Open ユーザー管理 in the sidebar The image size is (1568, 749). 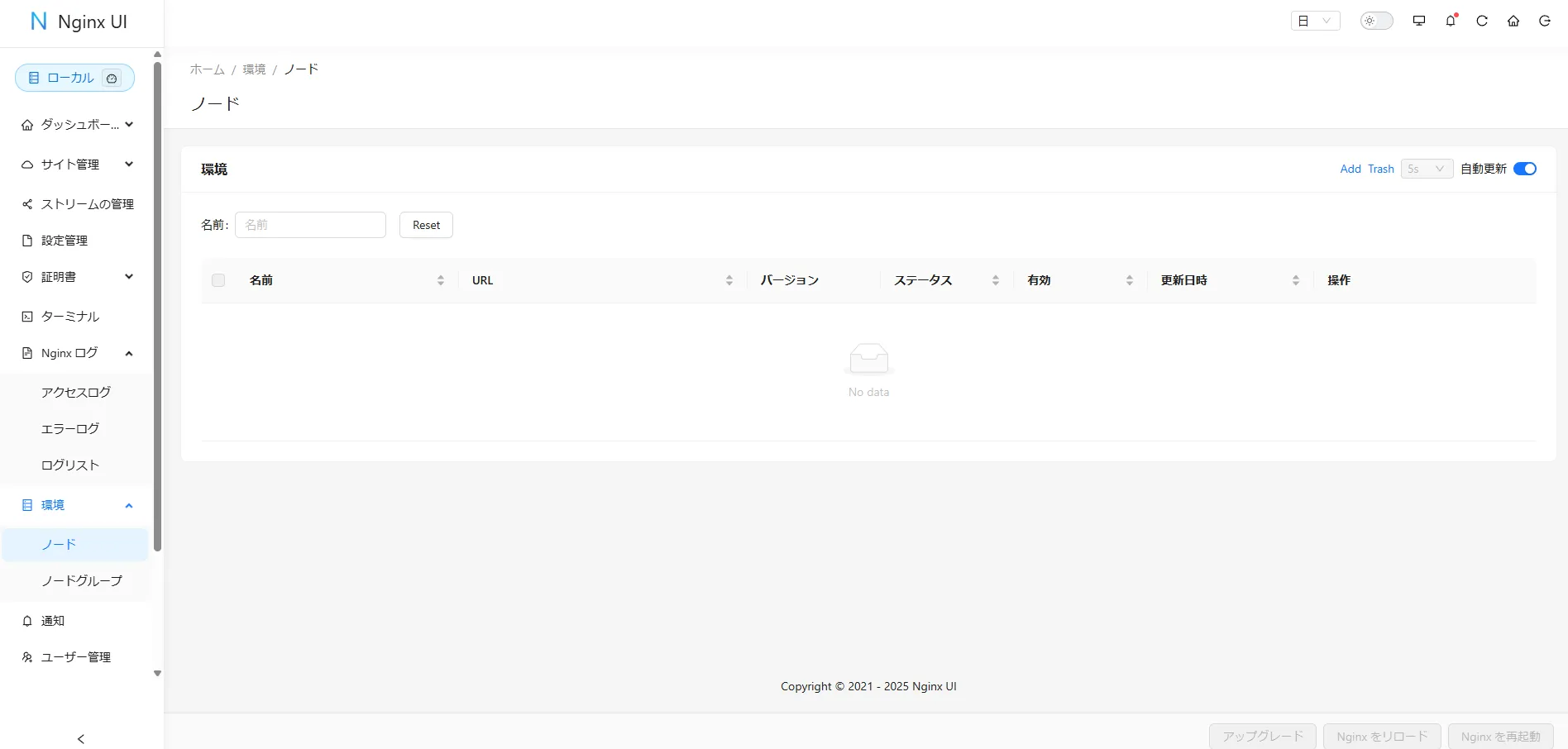click(x=77, y=657)
